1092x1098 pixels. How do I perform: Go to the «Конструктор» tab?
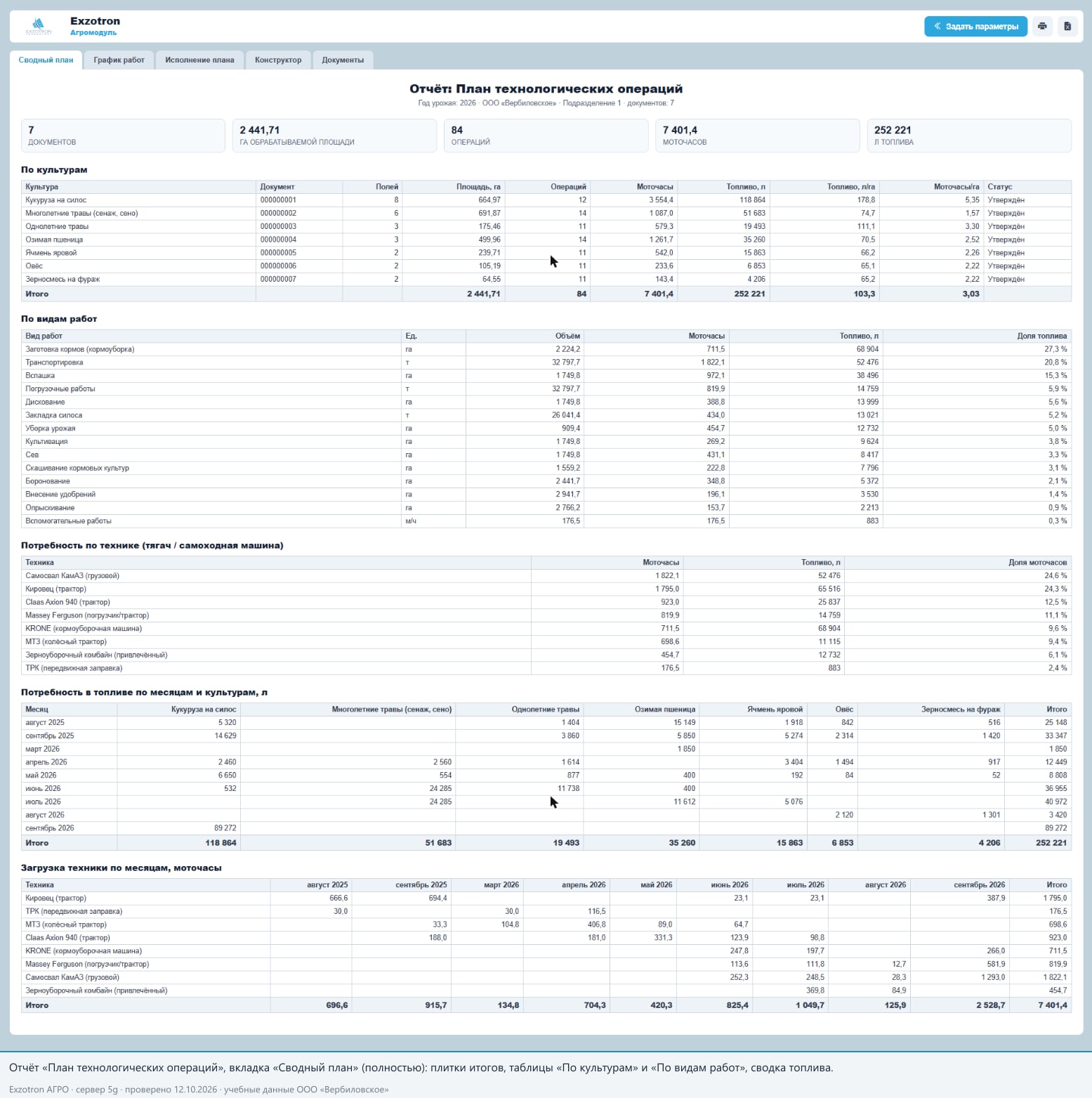point(278,60)
